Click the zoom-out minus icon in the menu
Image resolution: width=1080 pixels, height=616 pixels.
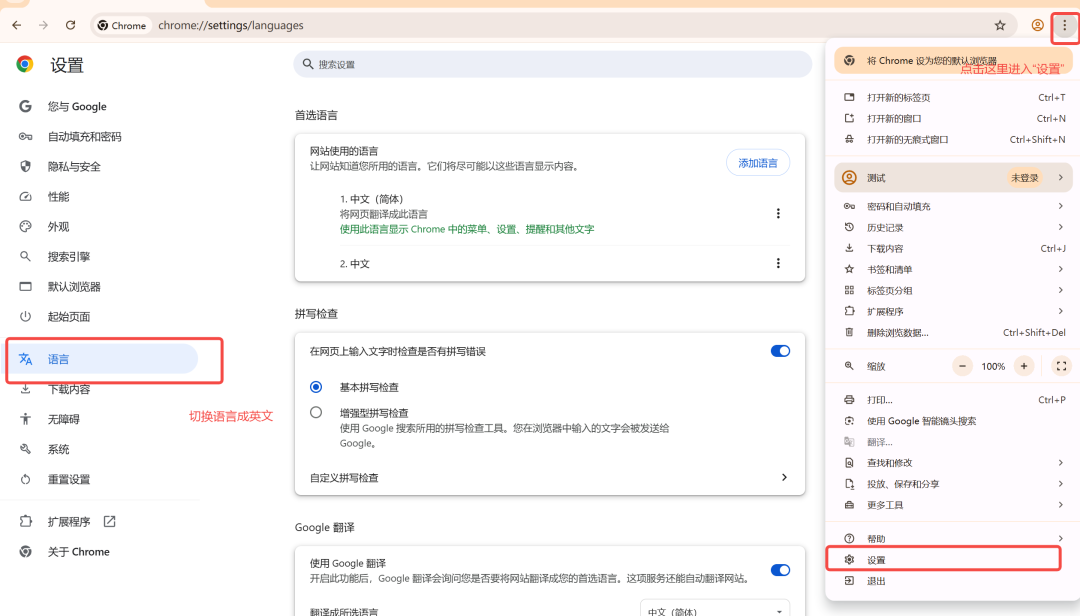coord(962,365)
